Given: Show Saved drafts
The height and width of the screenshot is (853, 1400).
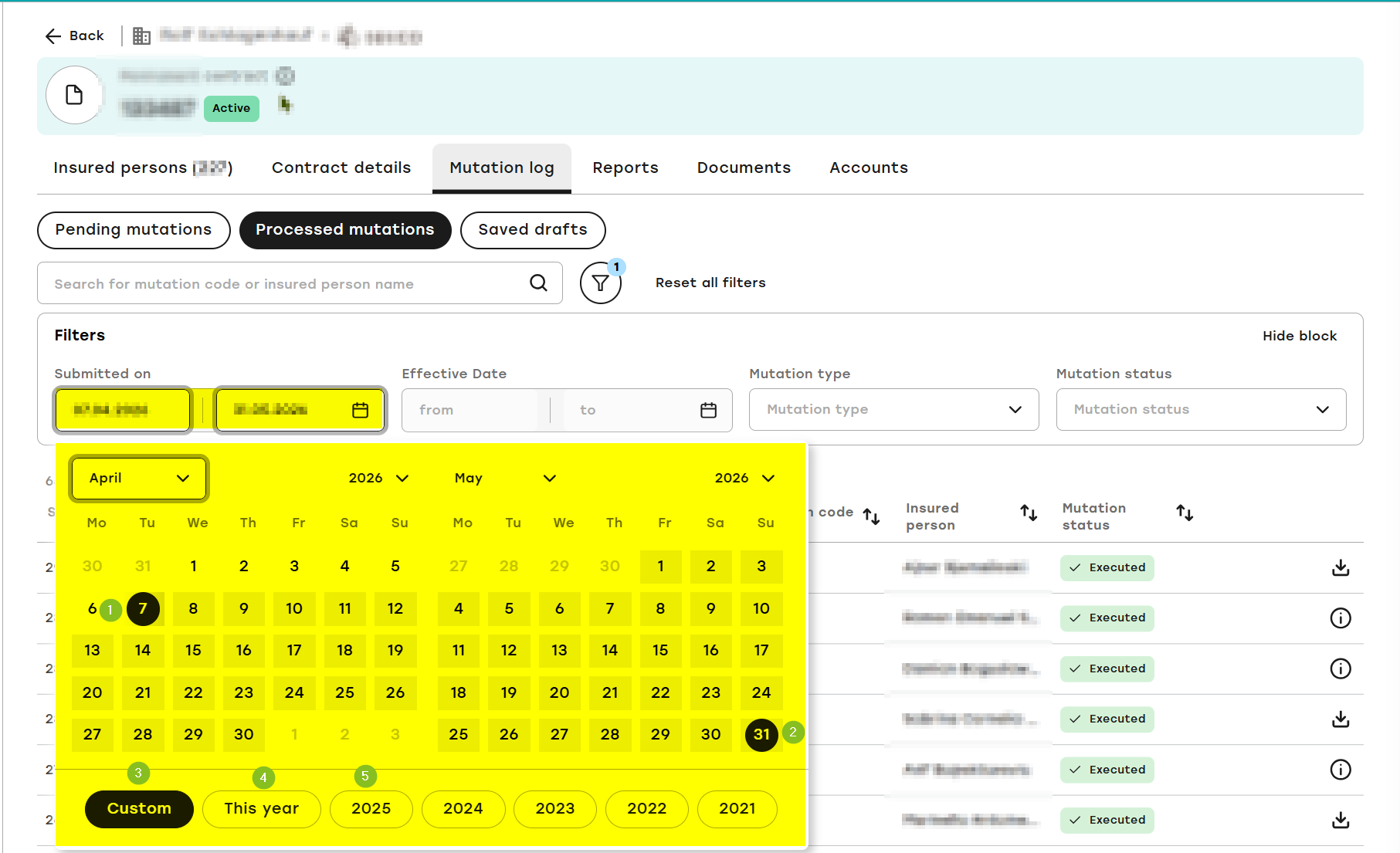Looking at the screenshot, I should pyautogui.click(x=533, y=230).
